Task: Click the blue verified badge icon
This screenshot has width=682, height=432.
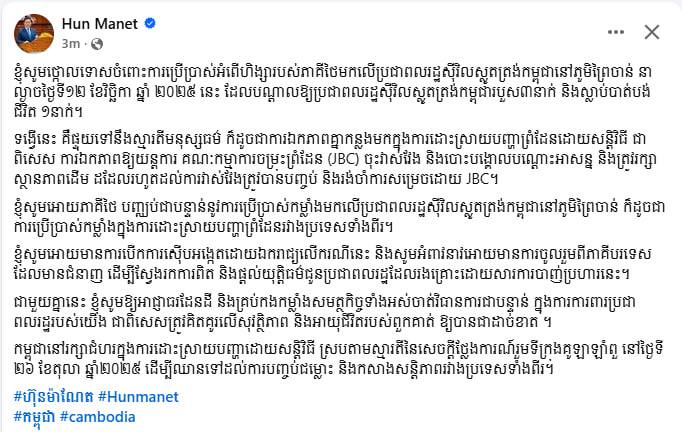Action: click(x=151, y=23)
